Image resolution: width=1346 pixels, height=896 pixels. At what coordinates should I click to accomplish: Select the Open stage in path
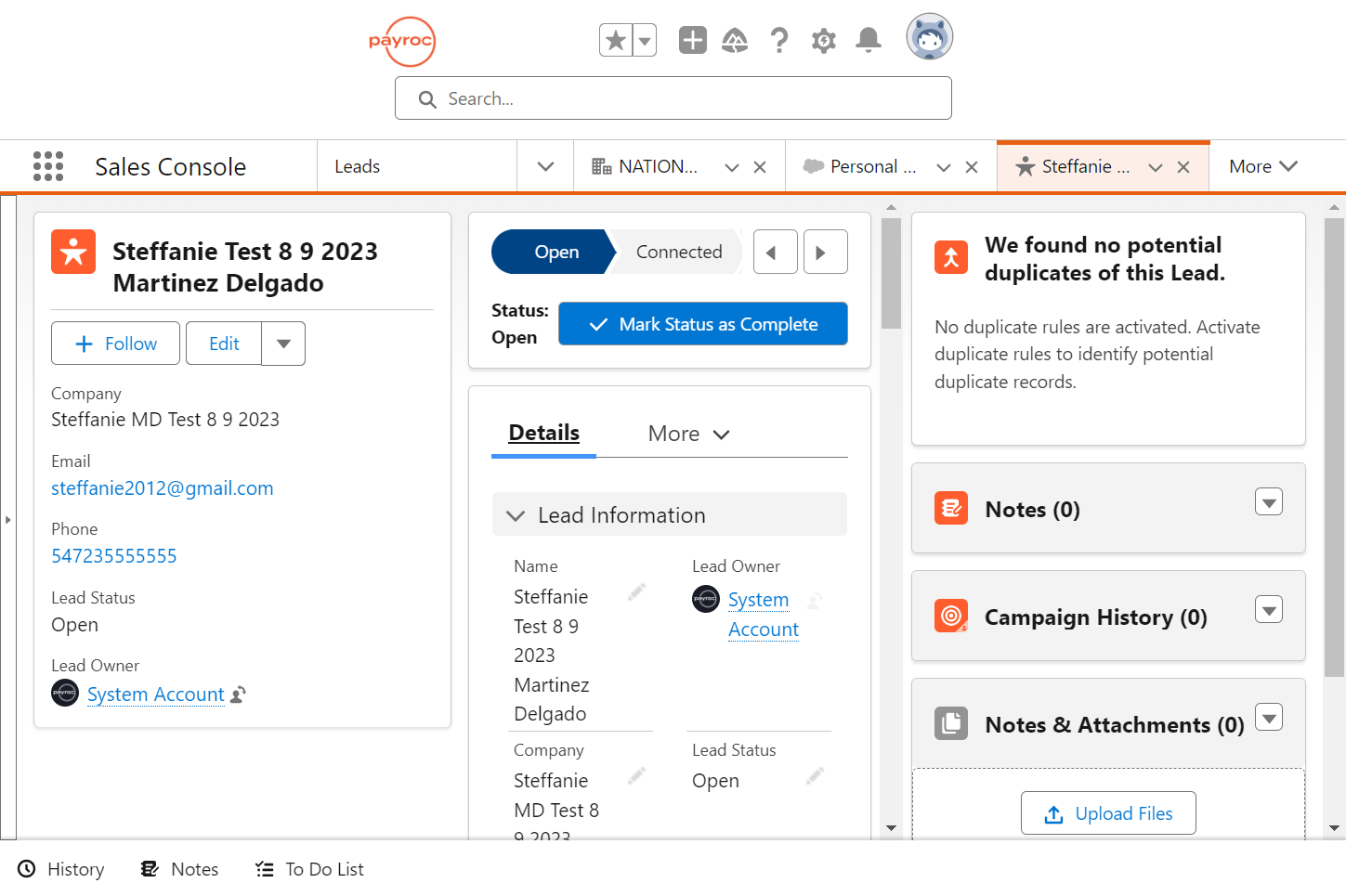tap(554, 252)
